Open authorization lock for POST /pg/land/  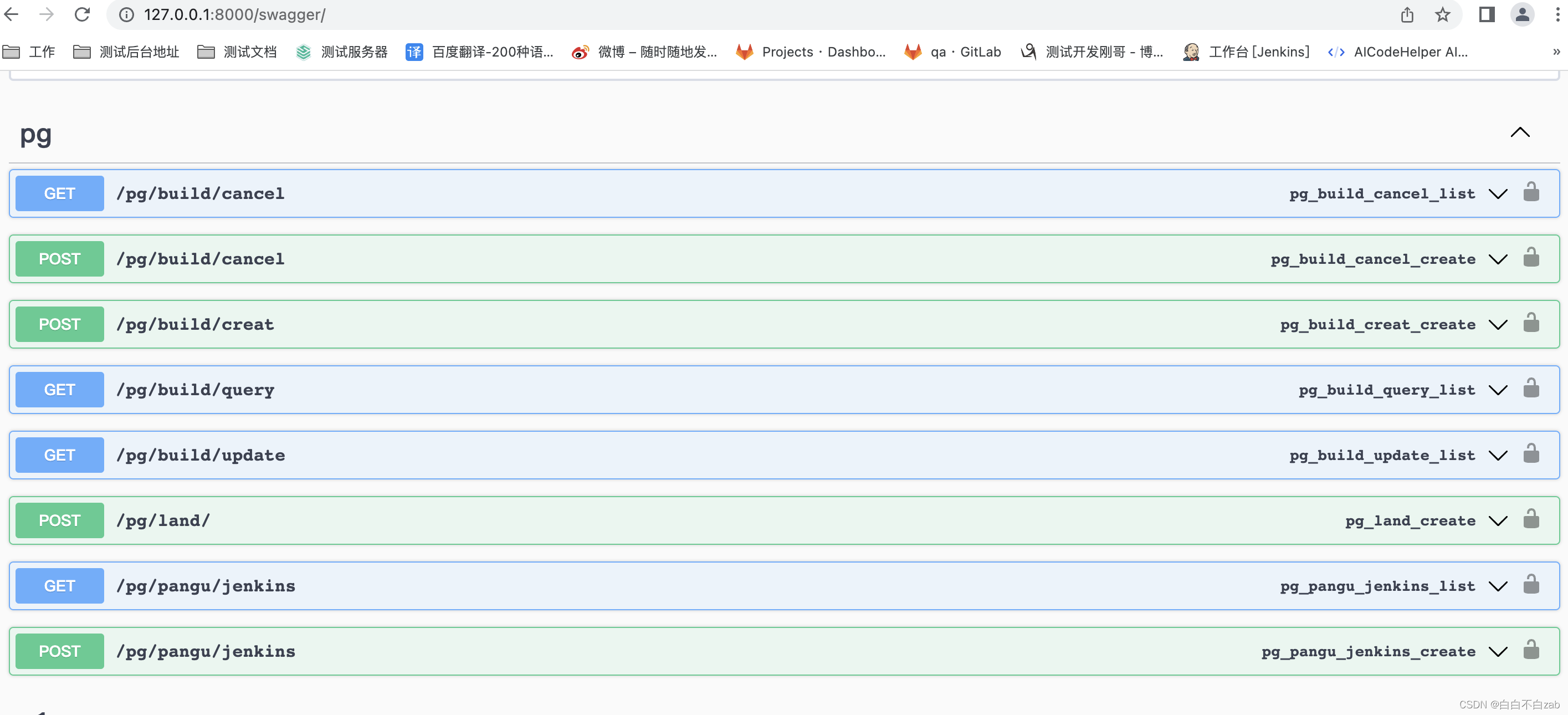tap(1531, 518)
